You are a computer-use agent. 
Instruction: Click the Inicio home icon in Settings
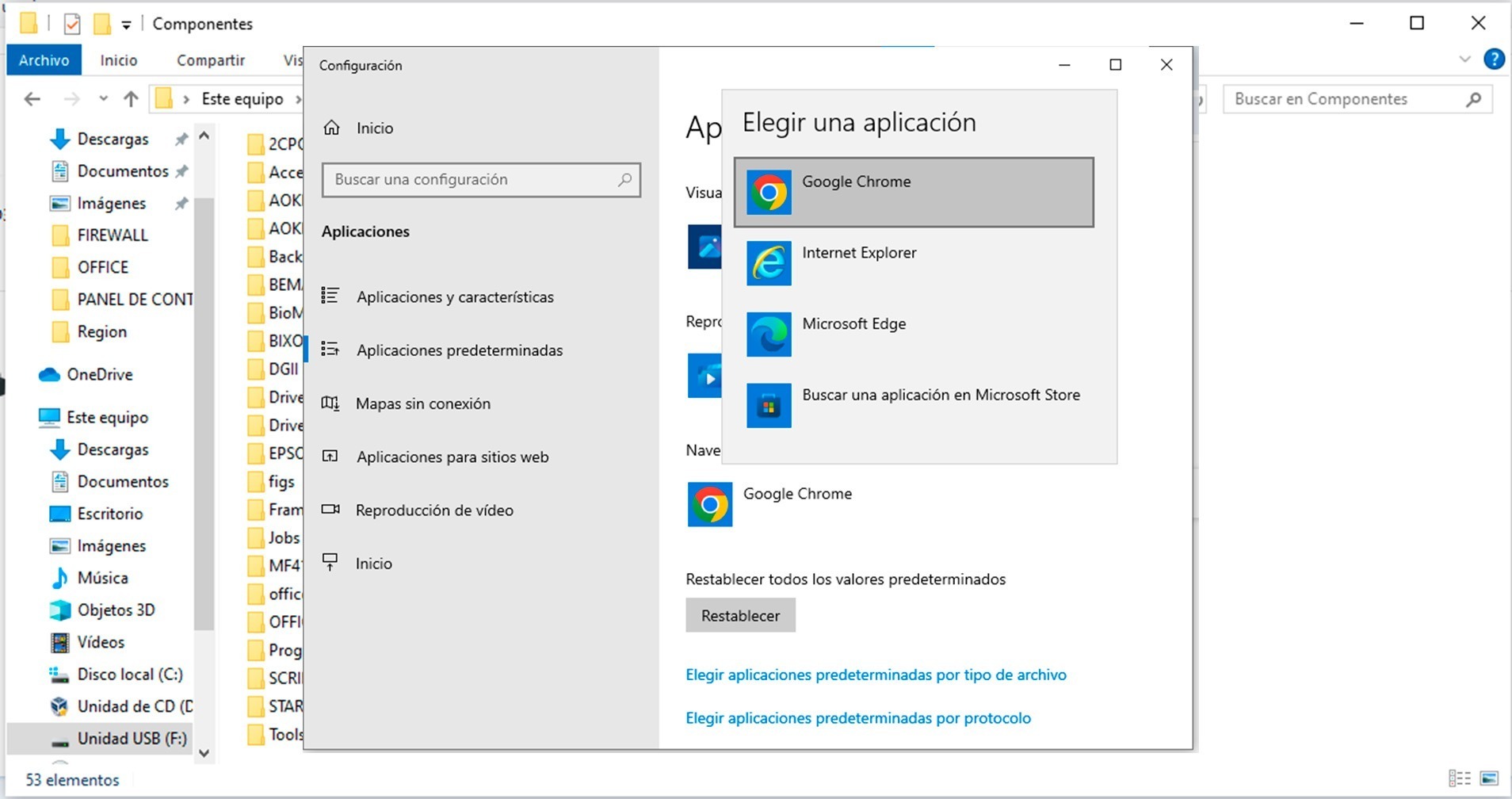pyautogui.click(x=332, y=128)
